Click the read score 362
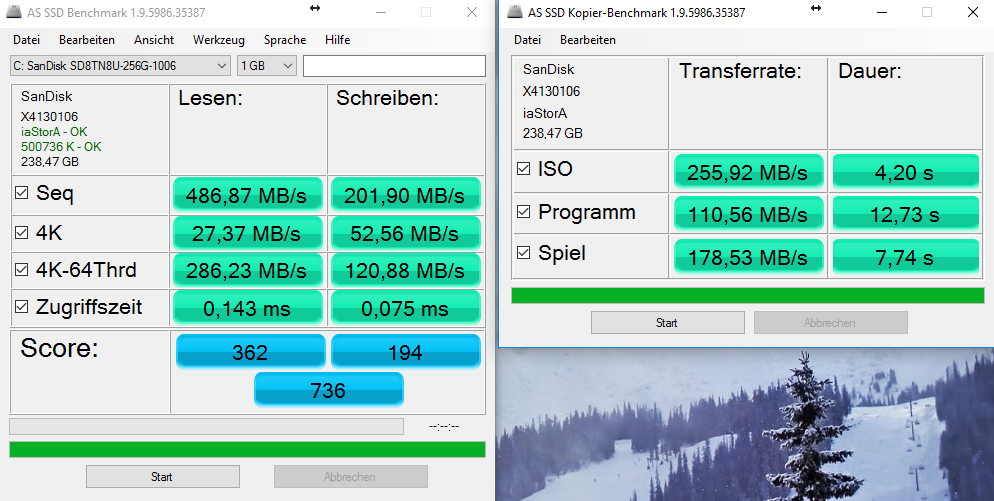 250,351
